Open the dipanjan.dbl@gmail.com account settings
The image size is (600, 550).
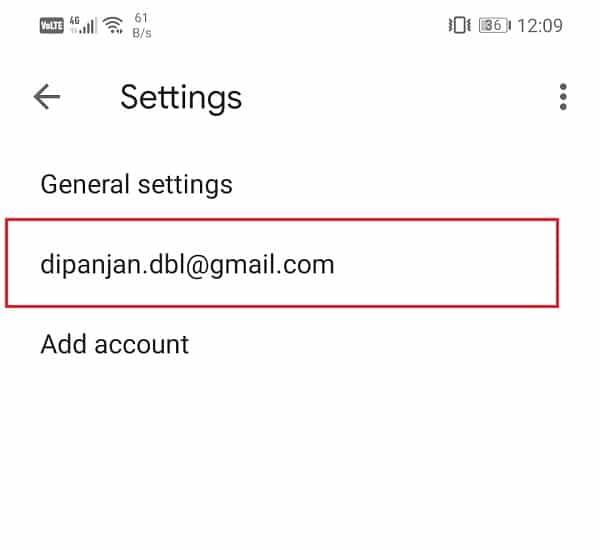tap(282, 263)
